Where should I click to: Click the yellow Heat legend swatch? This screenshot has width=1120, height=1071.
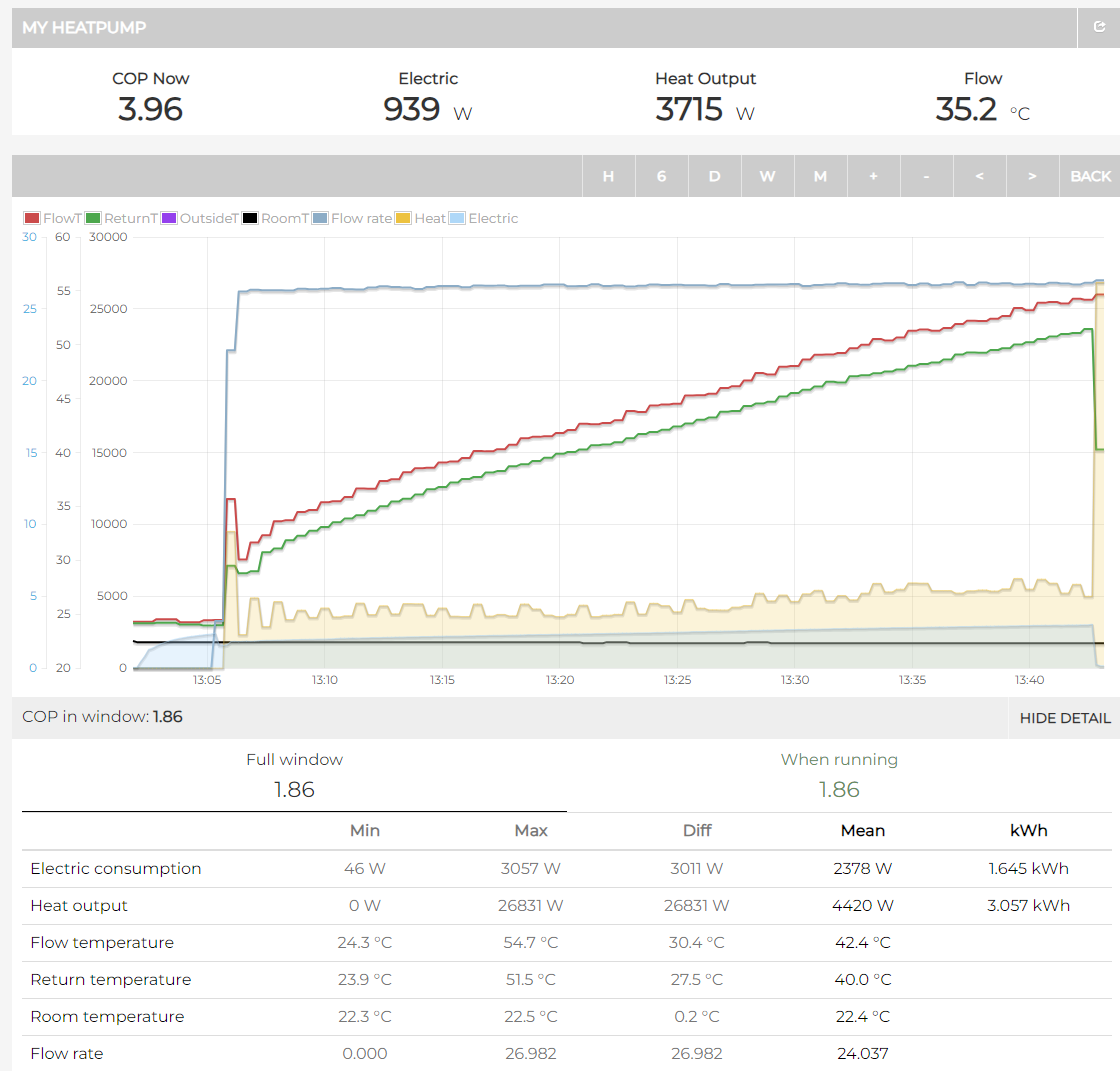(403, 218)
